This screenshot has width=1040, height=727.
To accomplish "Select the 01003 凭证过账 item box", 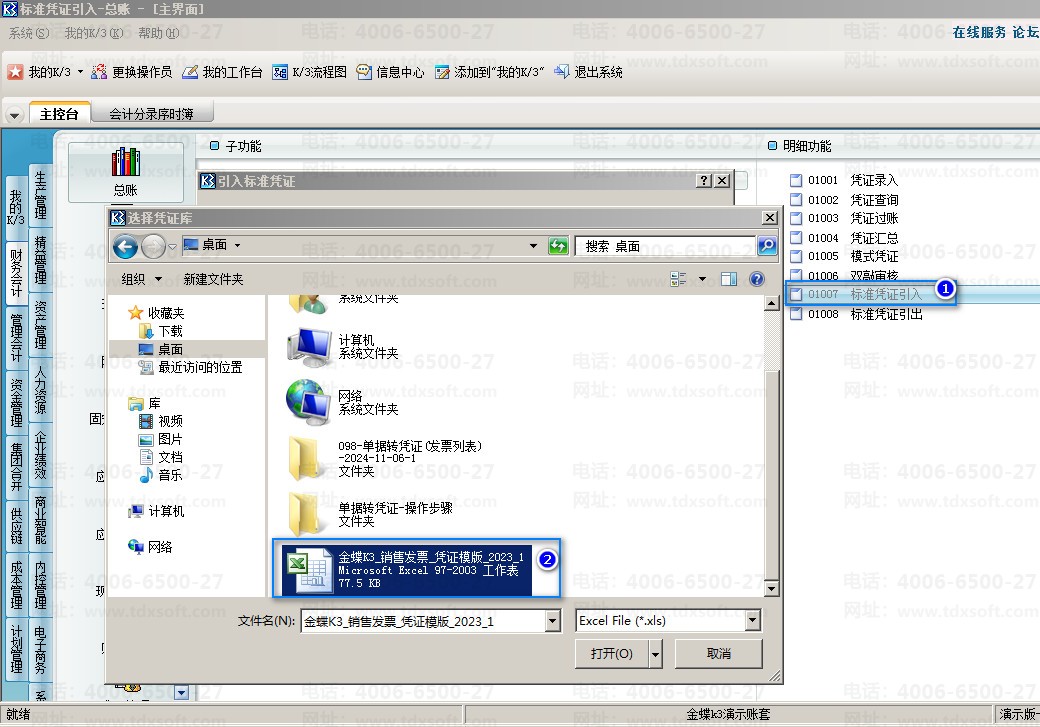I will [x=796, y=218].
